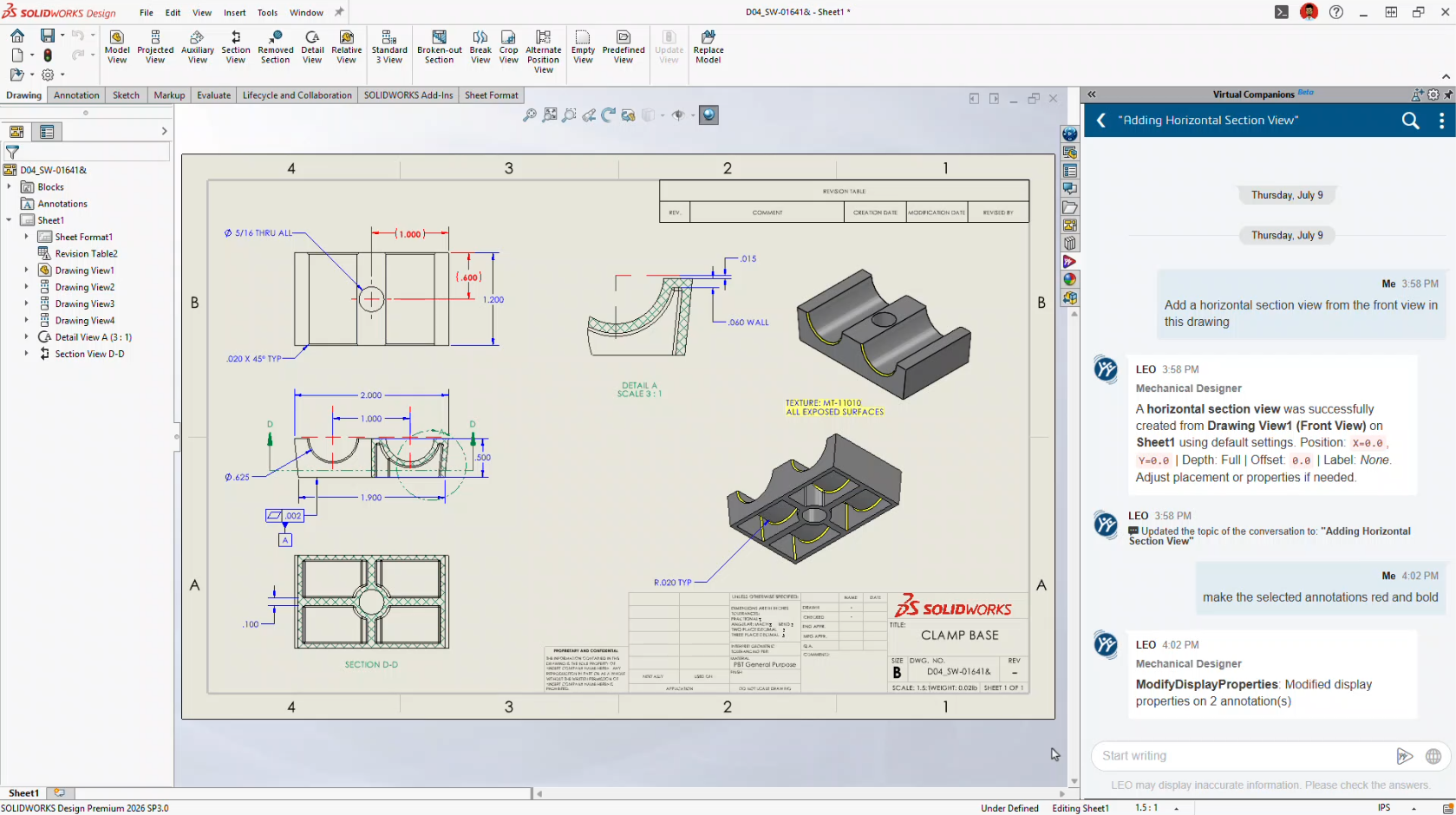Select the Projected View tool
The height and width of the screenshot is (815, 1456).
coord(155,47)
